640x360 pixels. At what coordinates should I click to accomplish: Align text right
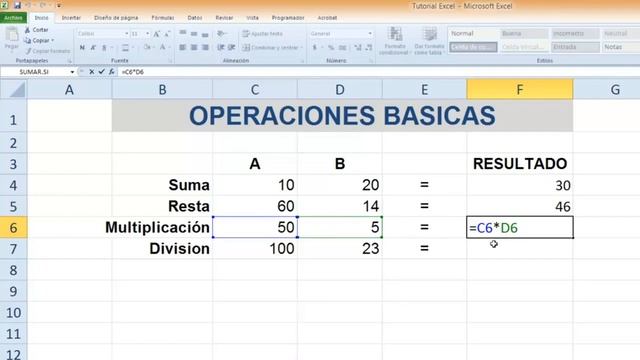205,48
